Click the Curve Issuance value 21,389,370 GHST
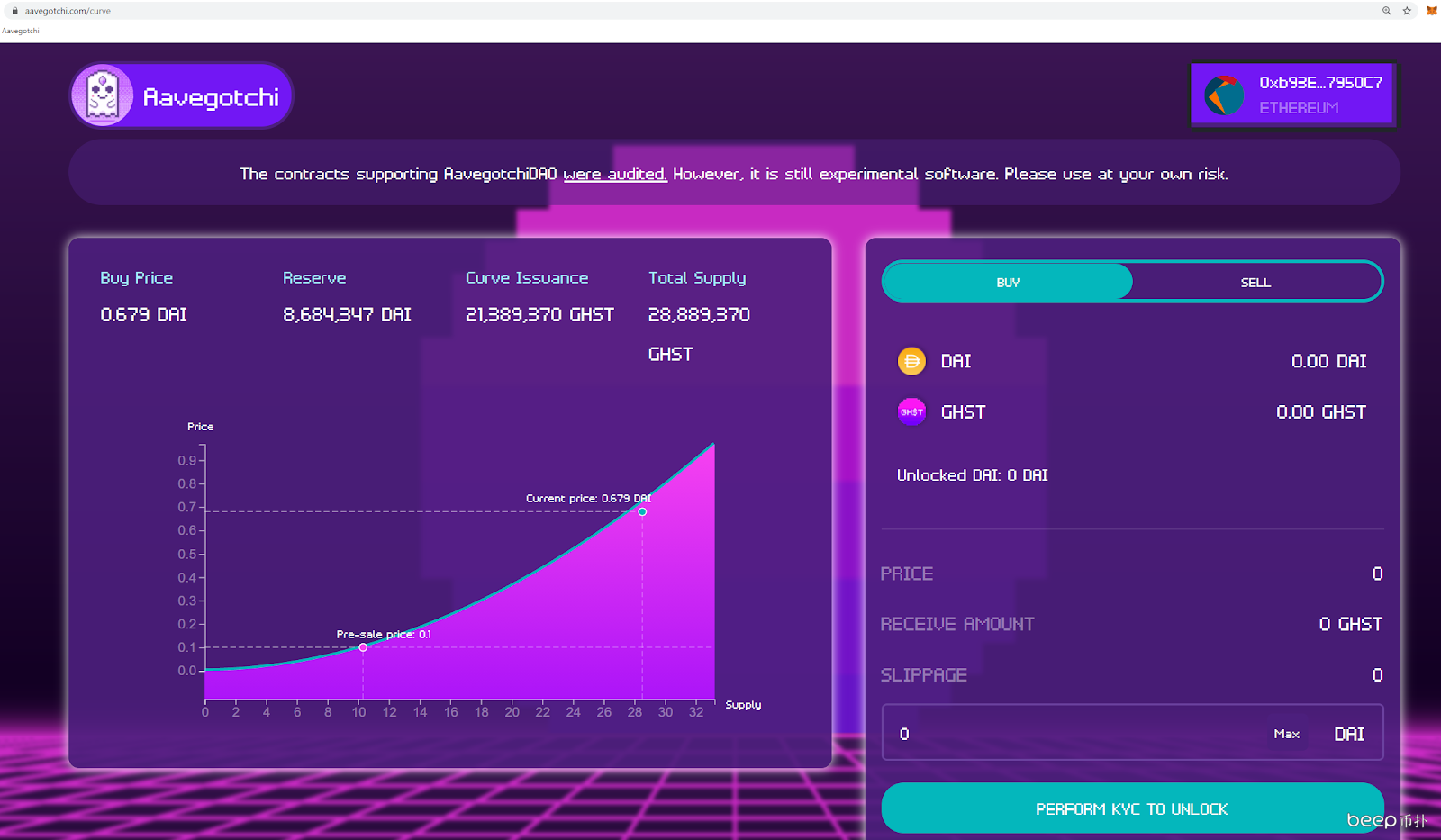This screenshot has width=1441, height=840. click(539, 314)
